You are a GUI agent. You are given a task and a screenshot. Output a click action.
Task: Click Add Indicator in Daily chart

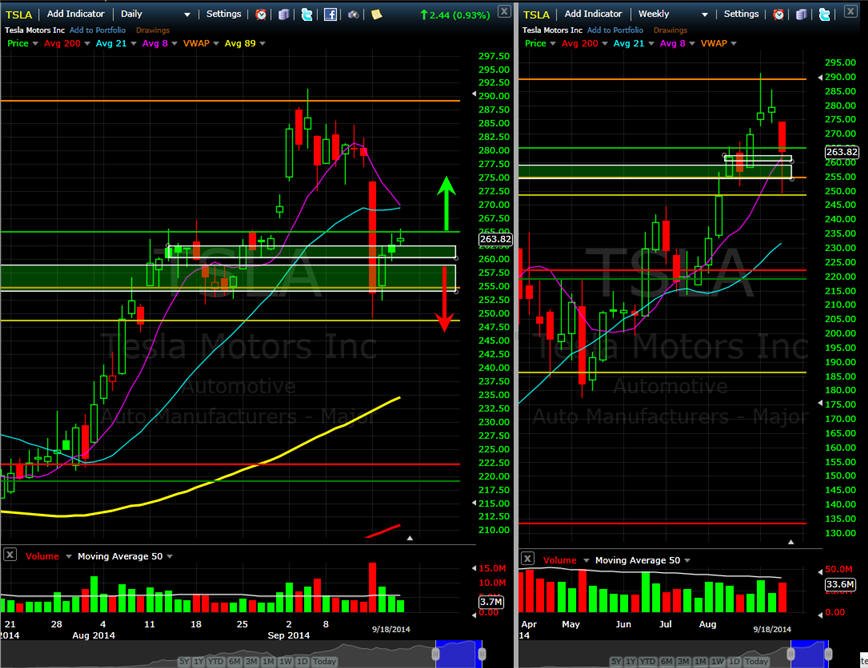point(75,14)
